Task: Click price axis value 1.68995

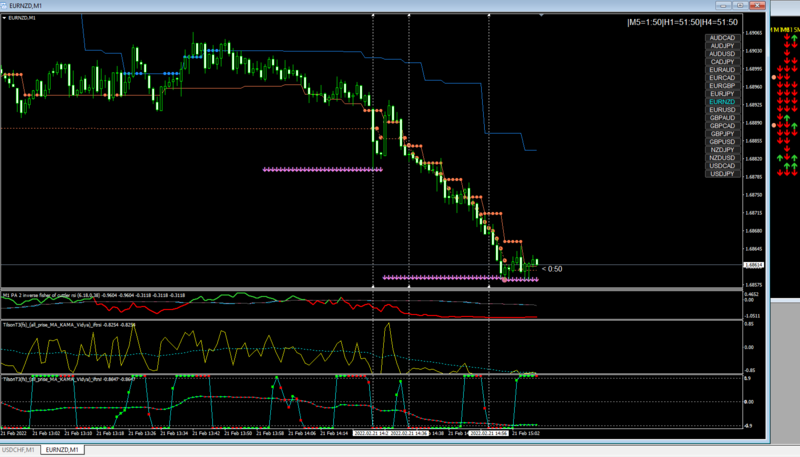Action: point(754,69)
